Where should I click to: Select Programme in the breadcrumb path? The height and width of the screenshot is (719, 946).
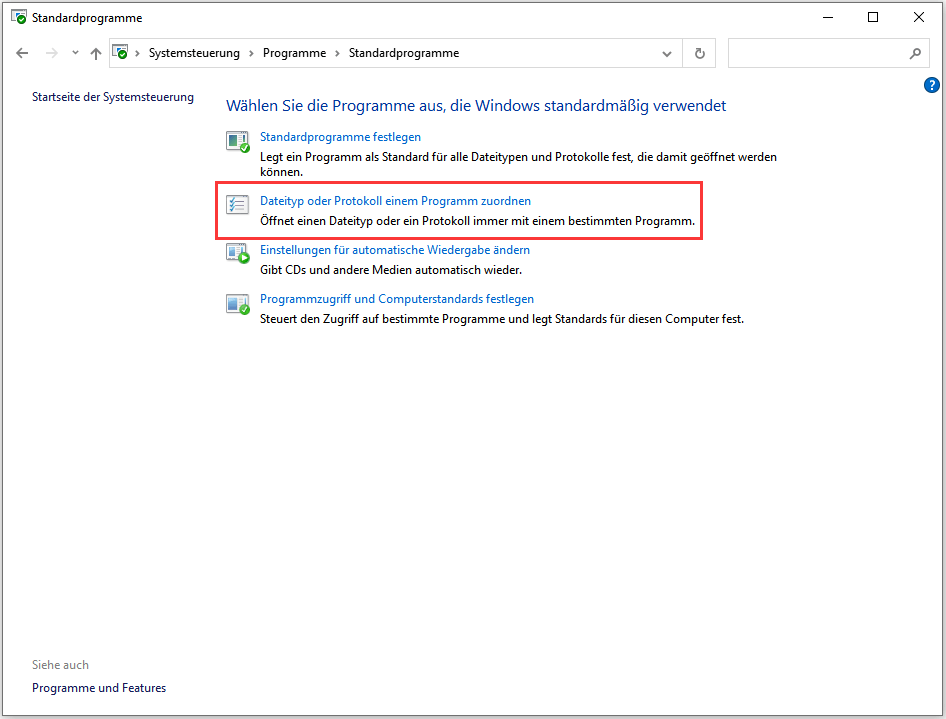pos(293,53)
